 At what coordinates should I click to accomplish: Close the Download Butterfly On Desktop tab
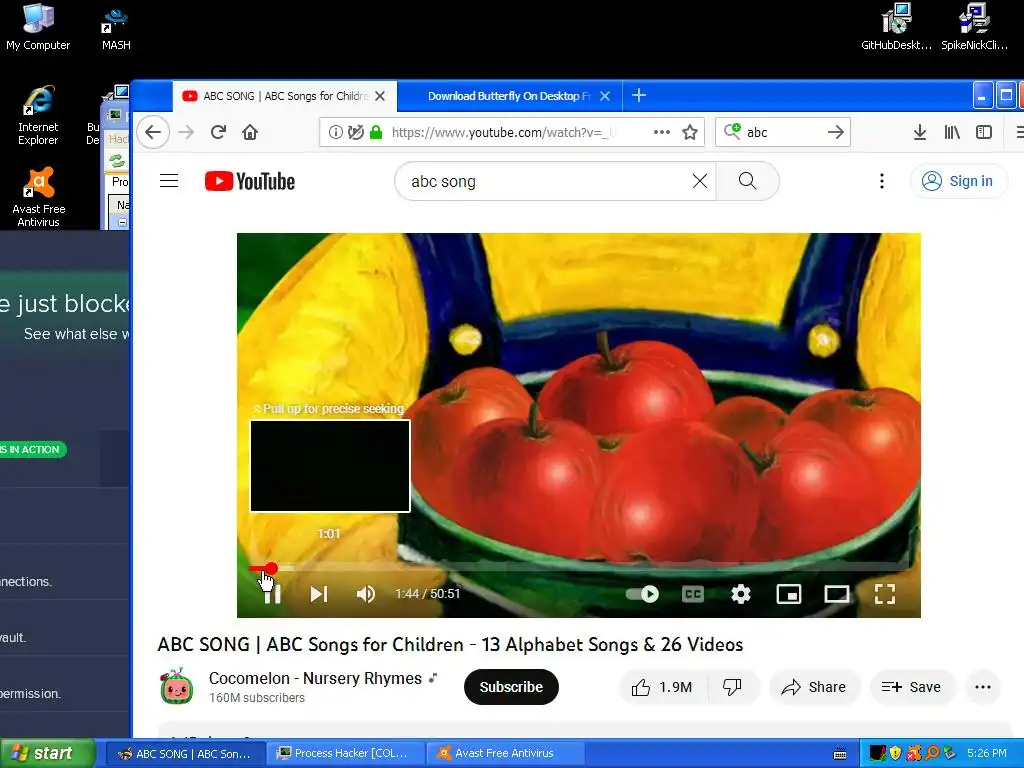(605, 96)
